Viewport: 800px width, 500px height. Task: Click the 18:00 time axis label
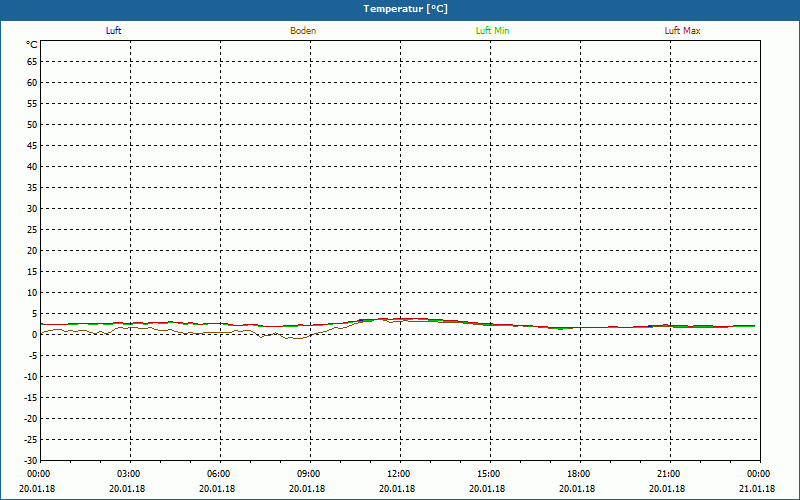(x=578, y=474)
